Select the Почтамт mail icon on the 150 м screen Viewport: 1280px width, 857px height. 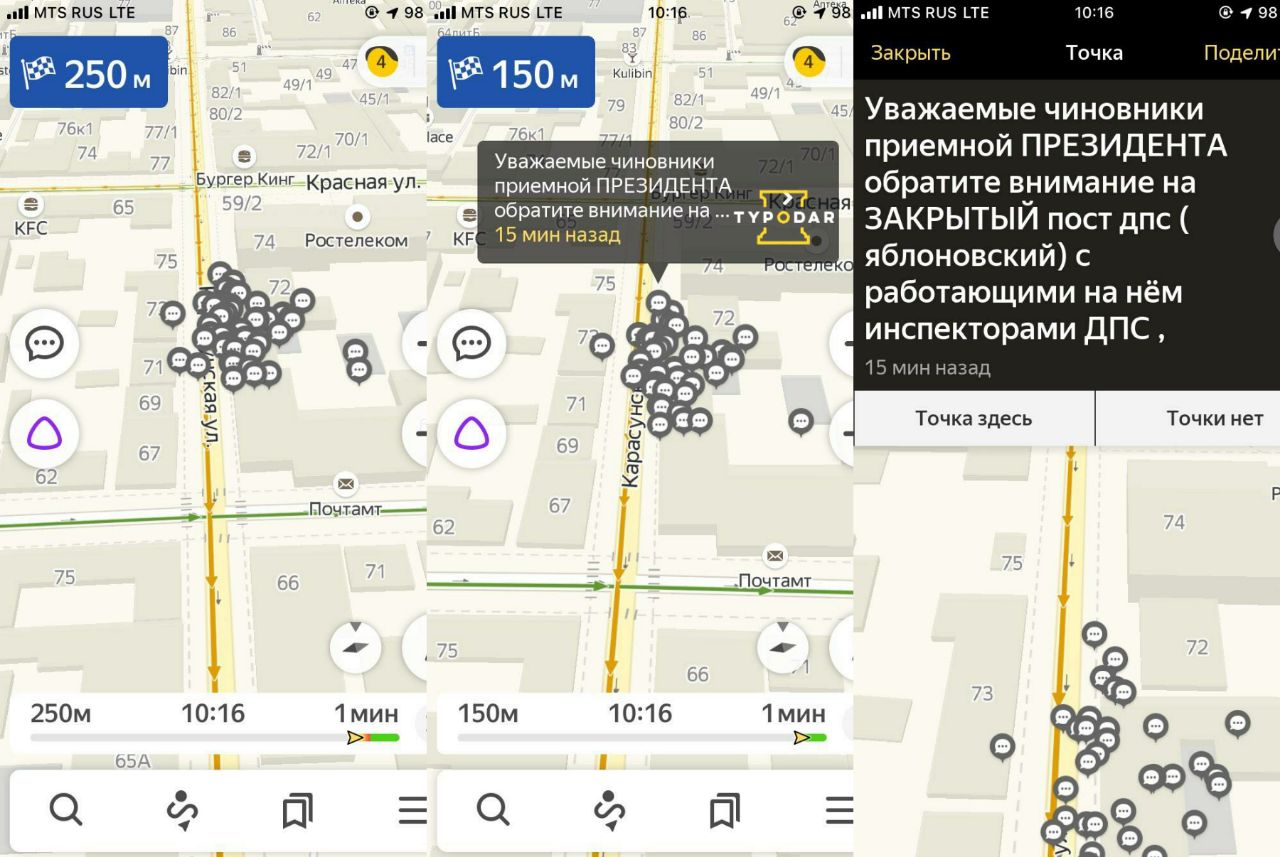point(774,556)
